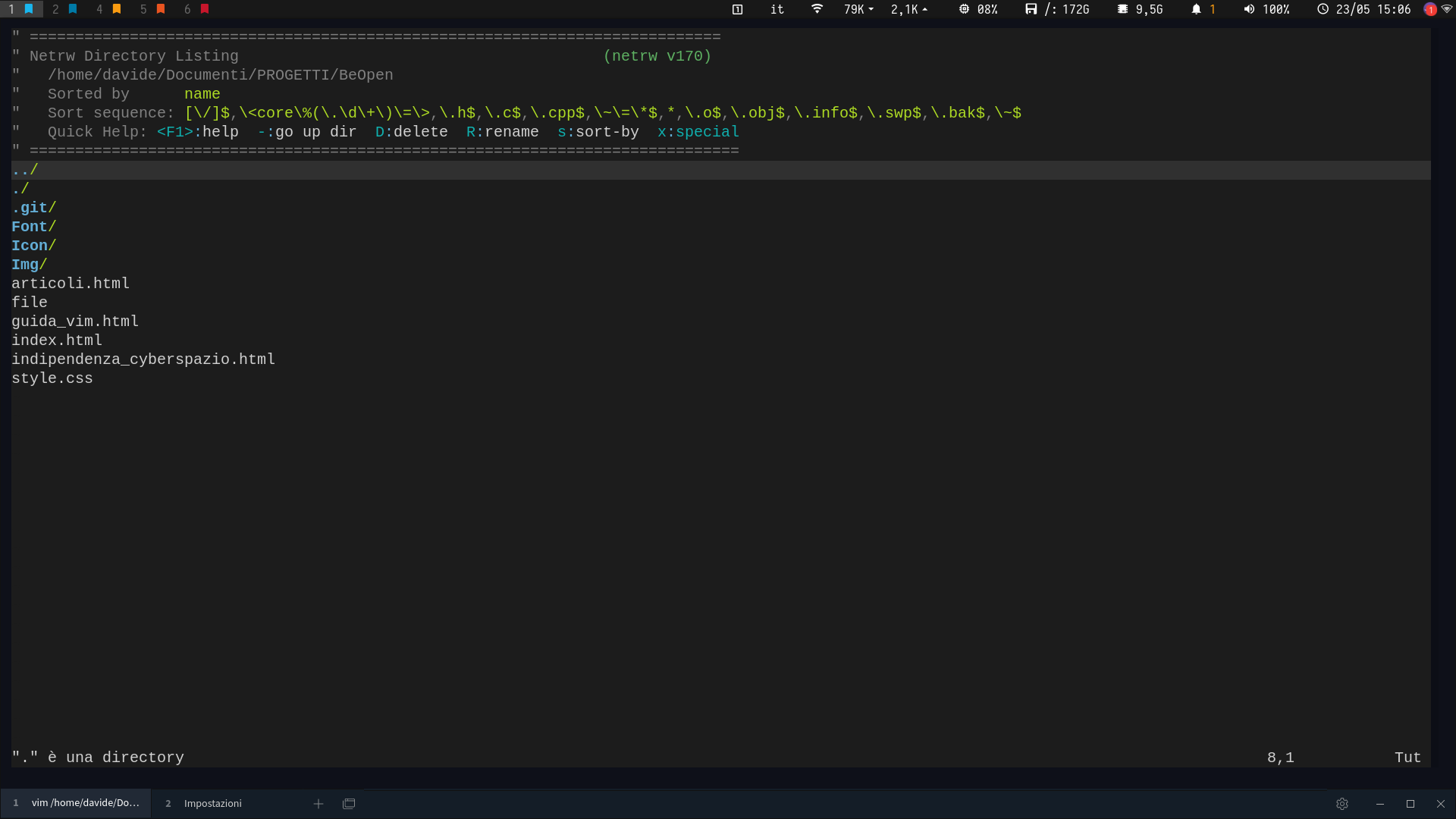This screenshot has height=819, width=1456.
Task: Open index.html file
Action: point(55,340)
